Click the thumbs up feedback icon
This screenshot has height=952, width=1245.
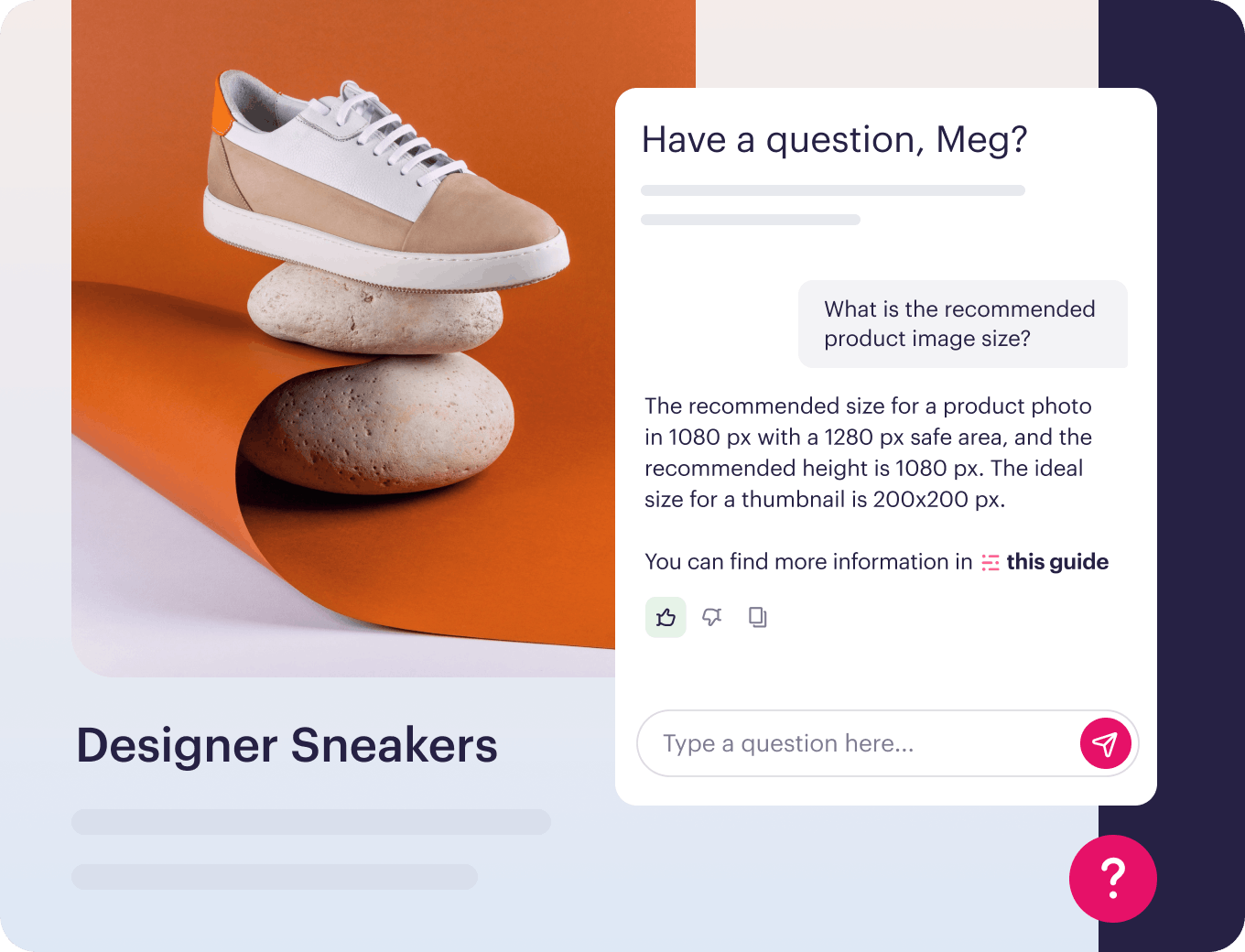666,617
